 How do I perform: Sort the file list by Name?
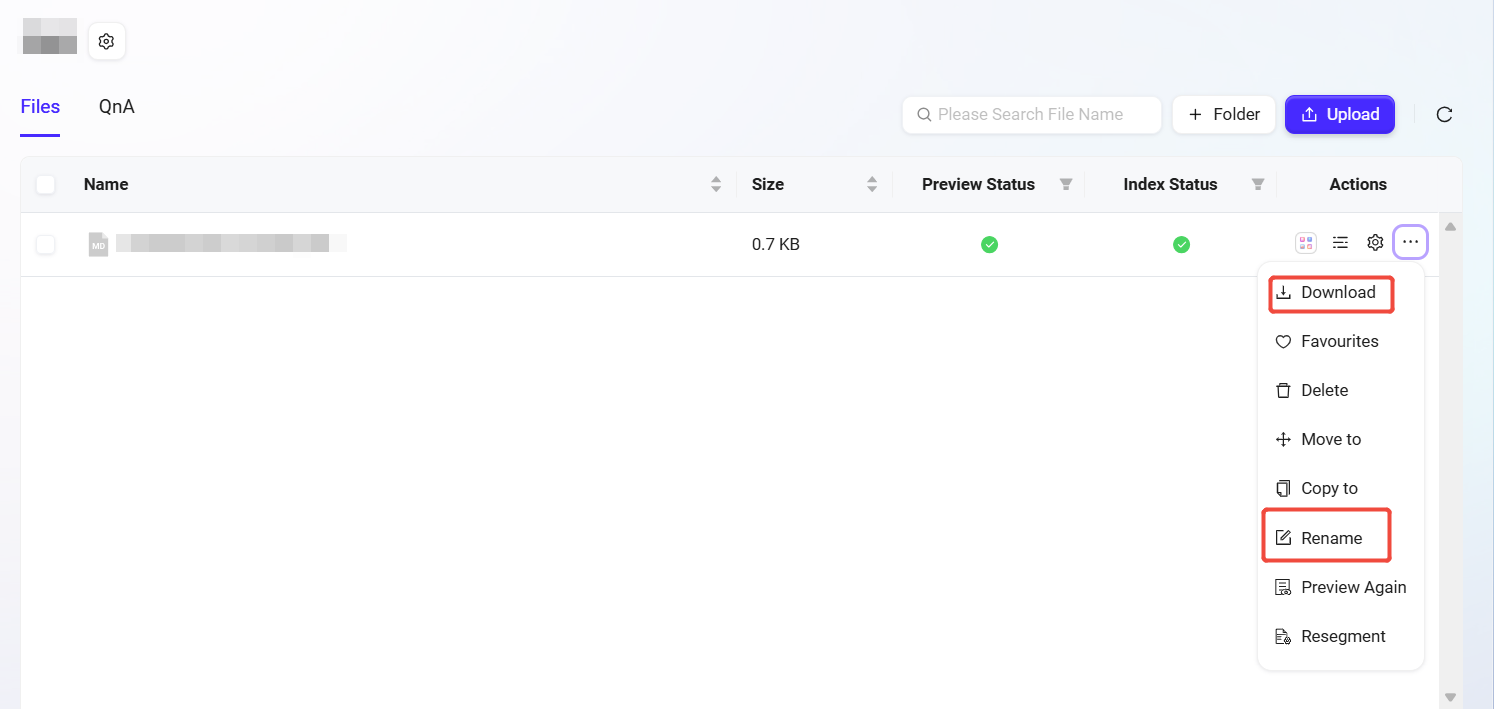tap(716, 184)
